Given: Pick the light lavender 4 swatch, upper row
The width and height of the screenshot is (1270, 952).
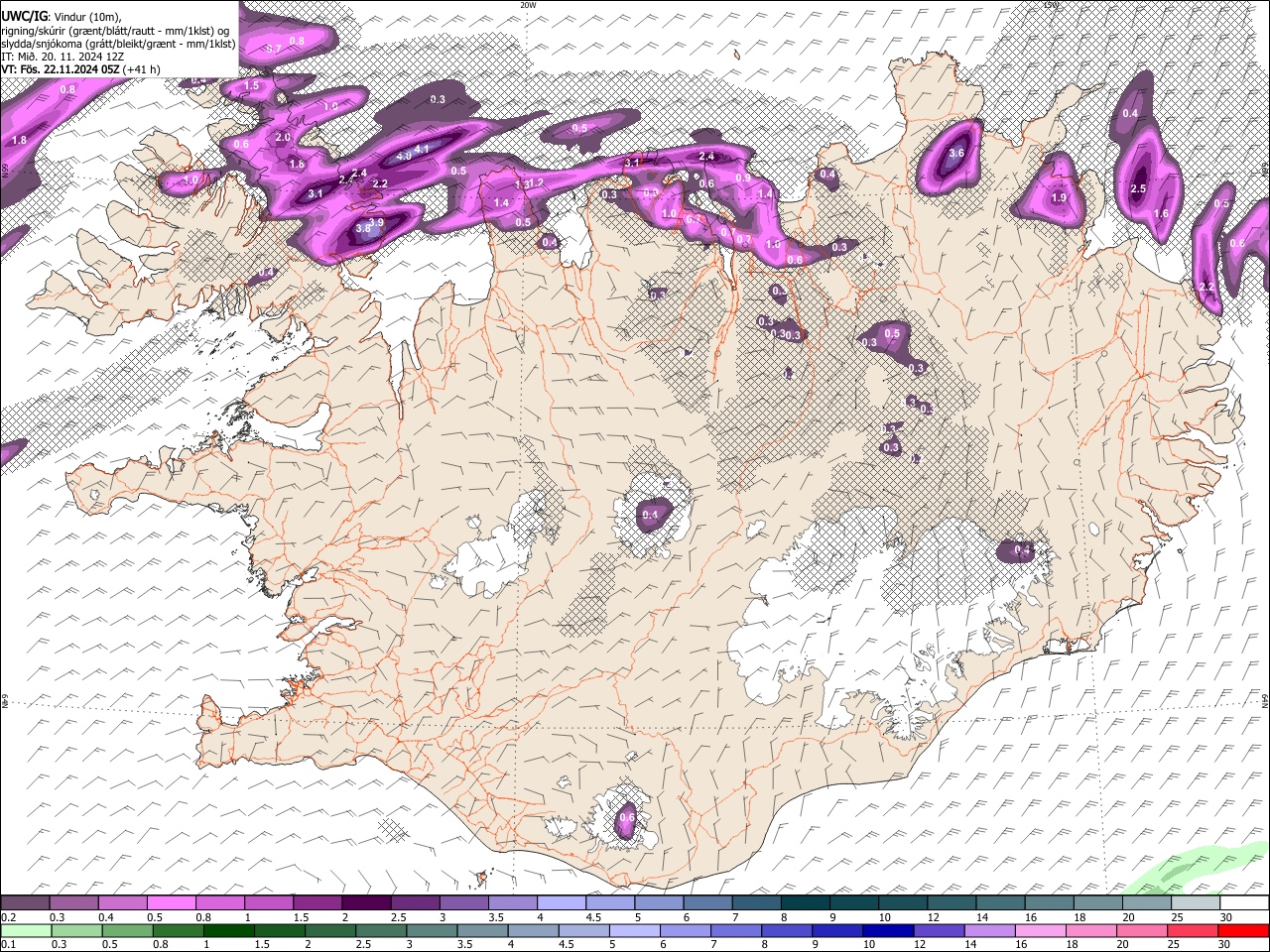Looking at the screenshot, I should (x=561, y=902).
